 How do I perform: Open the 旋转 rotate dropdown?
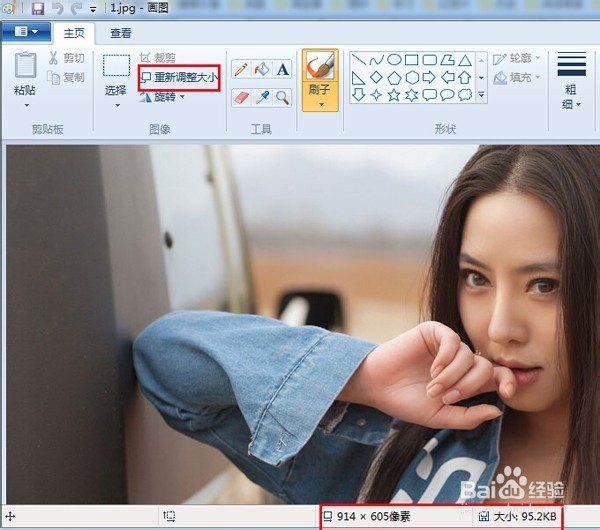(x=162, y=97)
